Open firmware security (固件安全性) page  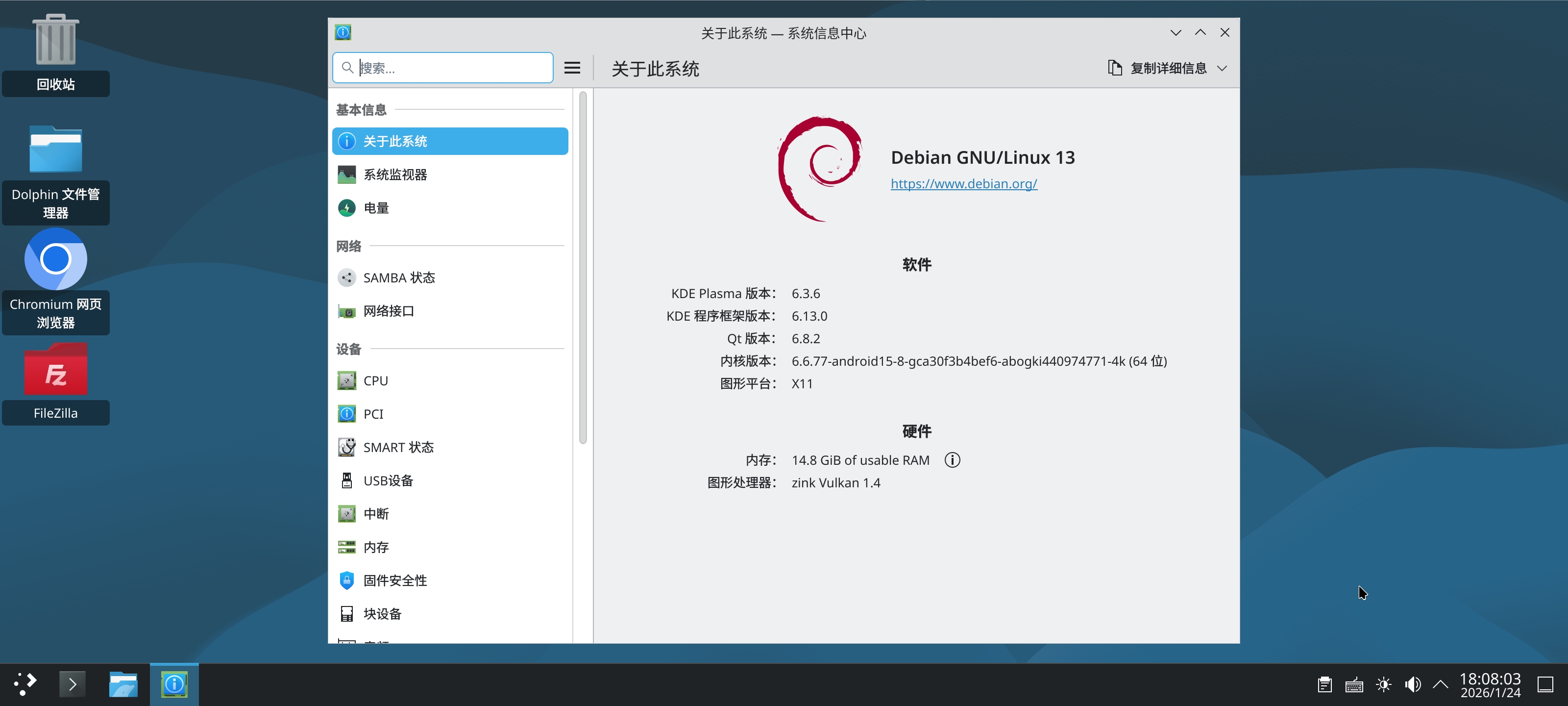click(395, 580)
